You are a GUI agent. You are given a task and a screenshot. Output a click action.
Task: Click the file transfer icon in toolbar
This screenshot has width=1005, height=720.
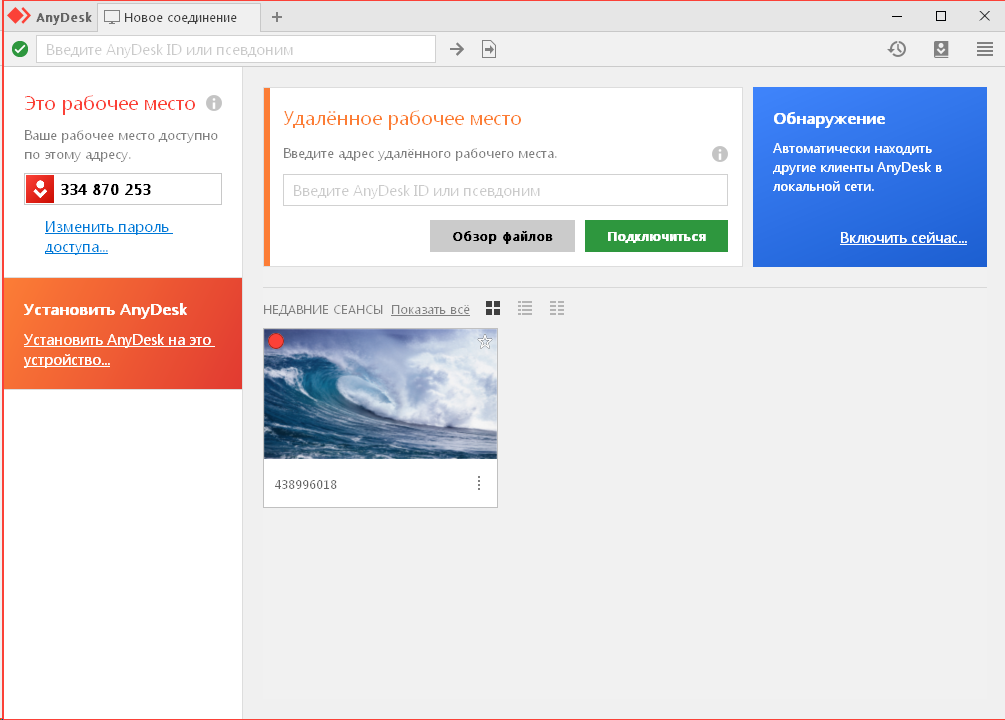(x=489, y=49)
